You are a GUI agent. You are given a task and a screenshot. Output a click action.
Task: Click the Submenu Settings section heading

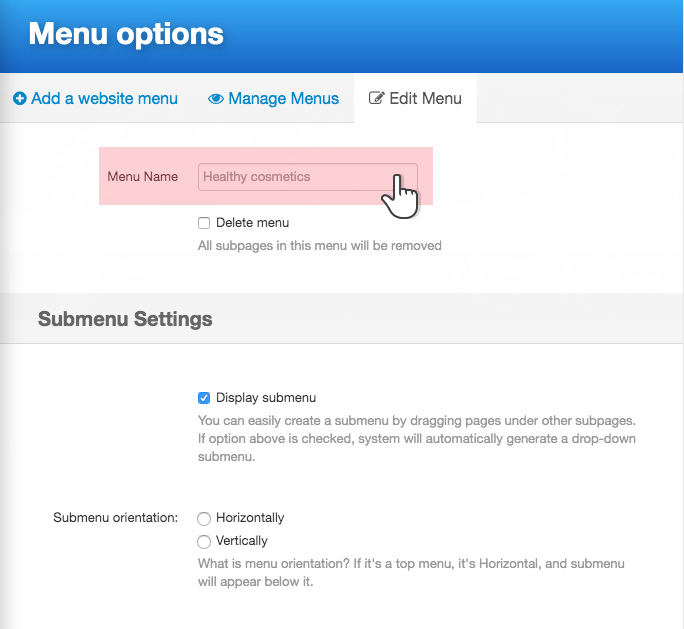[x=125, y=319]
